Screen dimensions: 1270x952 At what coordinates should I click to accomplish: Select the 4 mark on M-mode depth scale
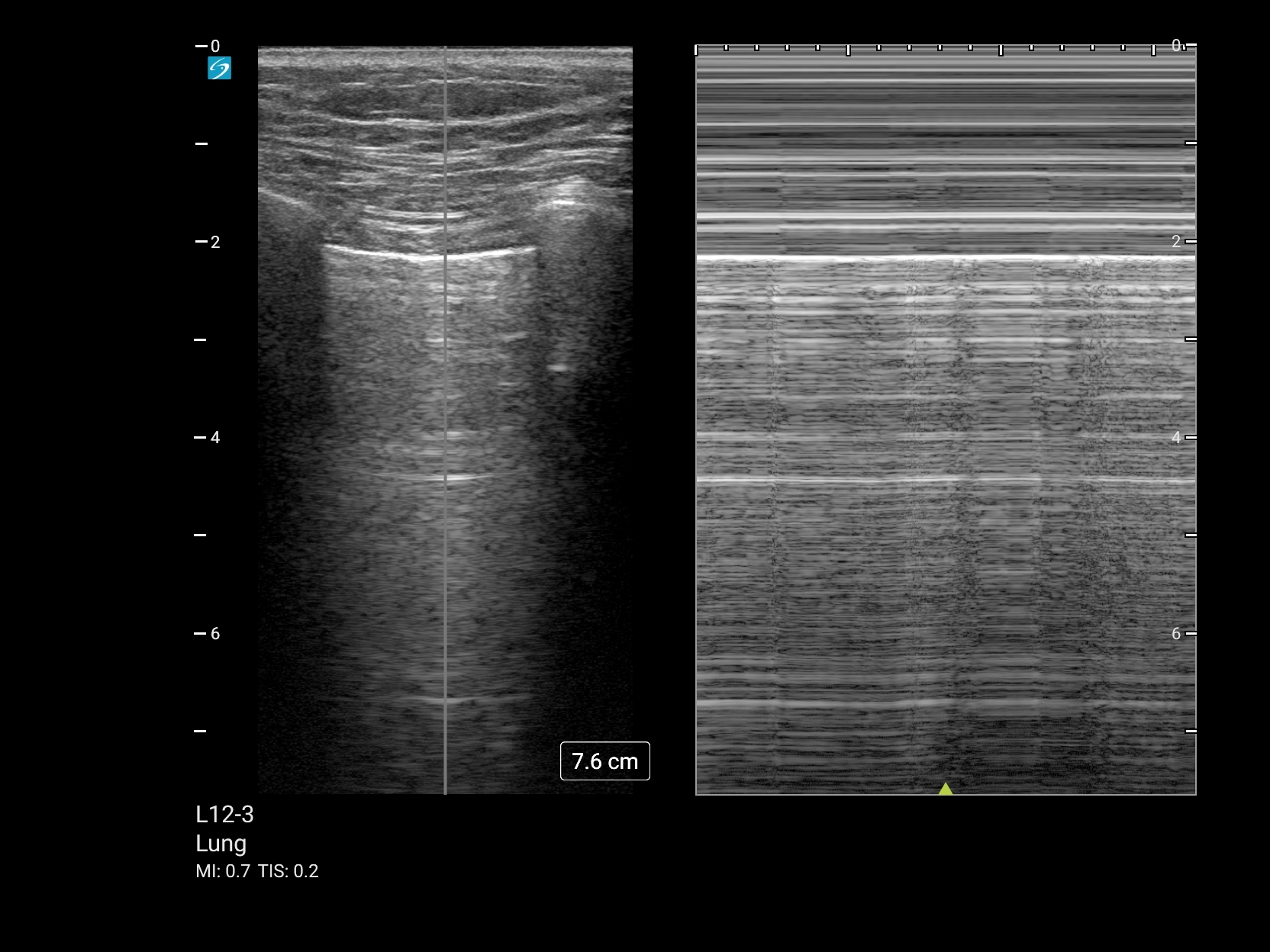(1176, 438)
